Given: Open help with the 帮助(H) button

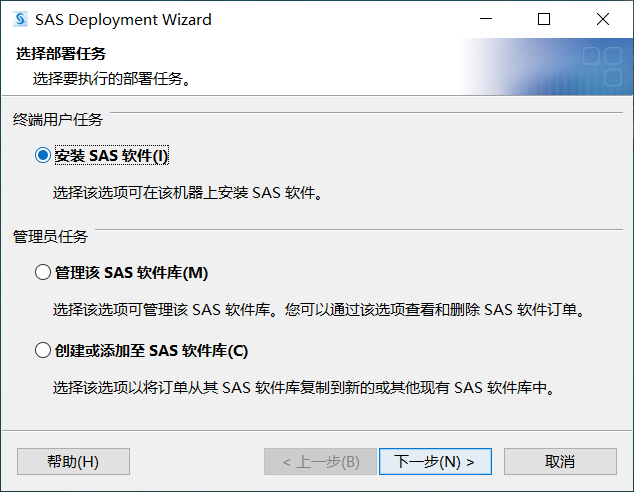Looking at the screenshot, I should click(73, 461).
